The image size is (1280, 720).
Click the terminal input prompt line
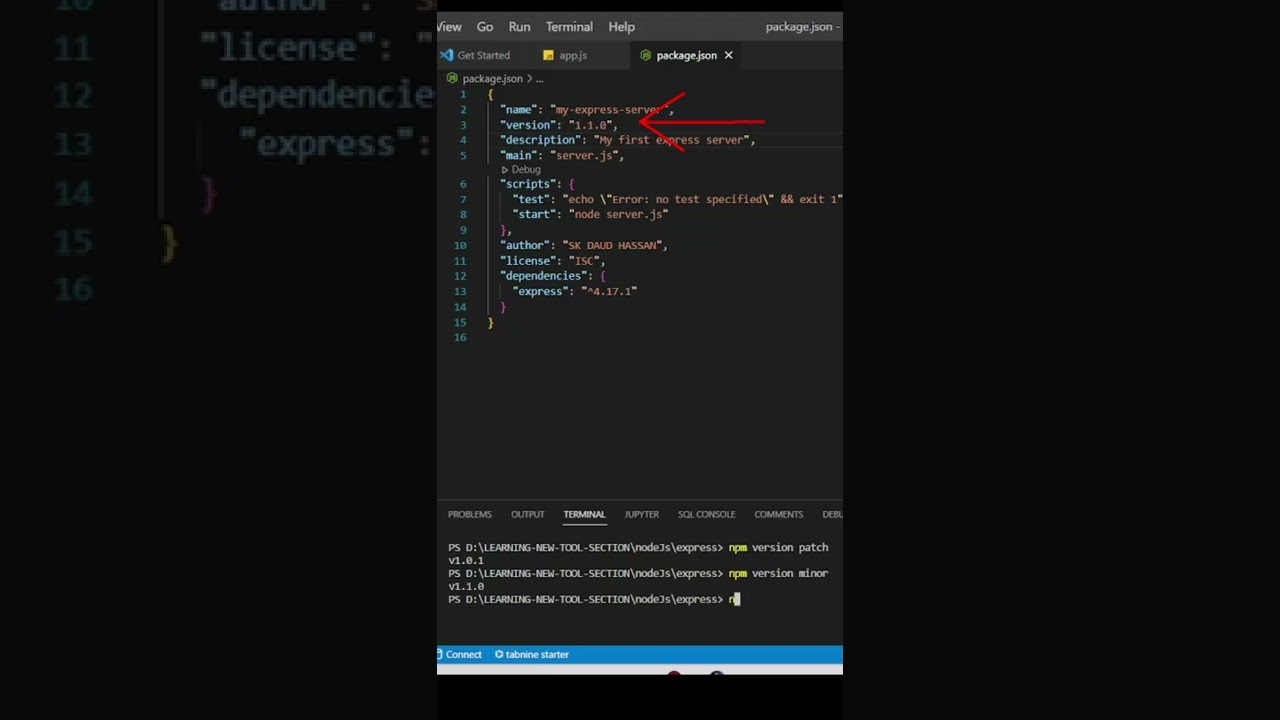(x=594, y=599)
